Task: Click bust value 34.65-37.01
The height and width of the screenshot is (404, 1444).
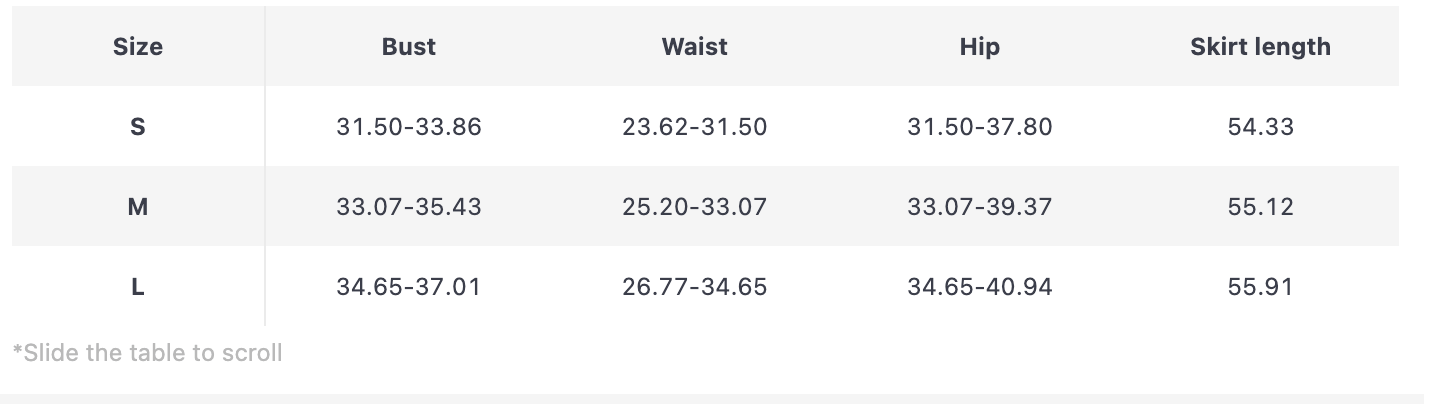Action: [x=409, y=287]
